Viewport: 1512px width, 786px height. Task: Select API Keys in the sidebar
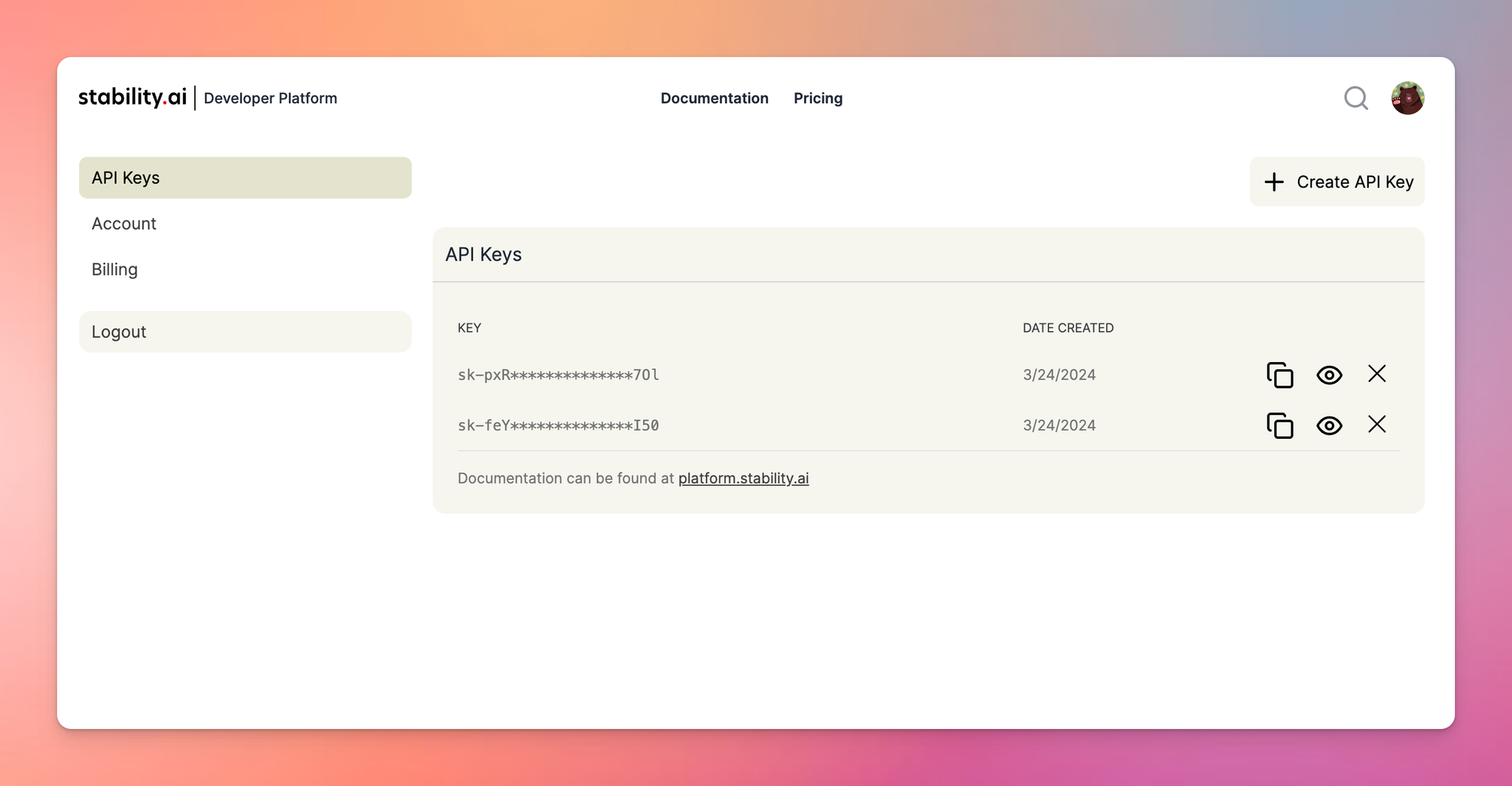click(x=245, y=178)
